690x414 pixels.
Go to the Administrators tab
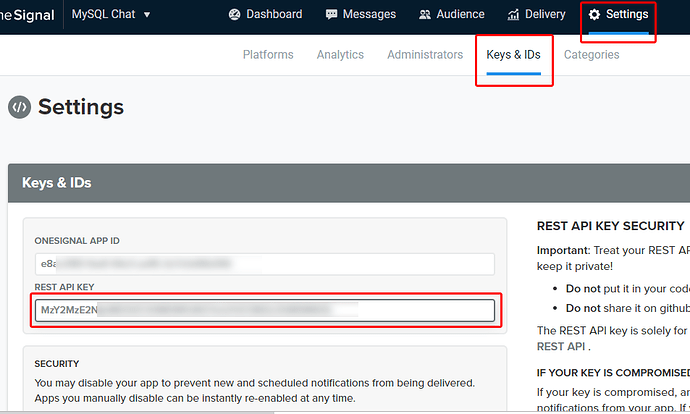pyautogui.click(x=425, y=55)
